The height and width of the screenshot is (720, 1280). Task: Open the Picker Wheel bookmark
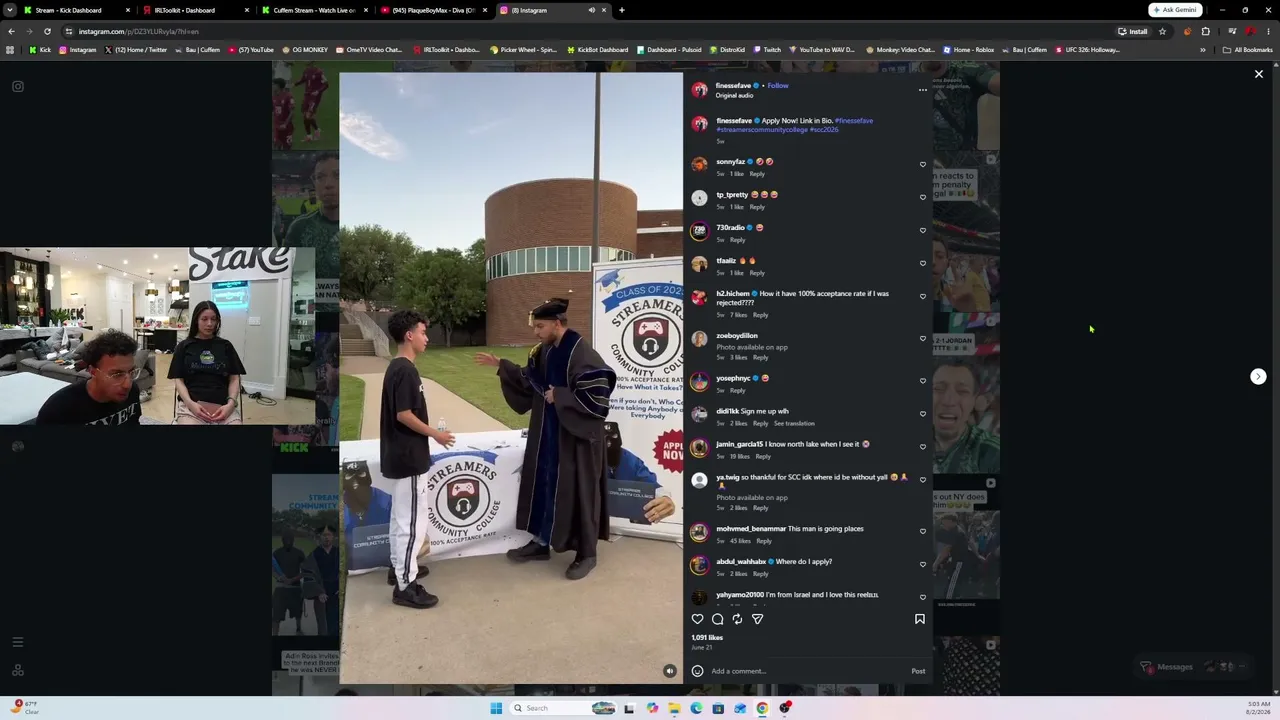(523, 50)
